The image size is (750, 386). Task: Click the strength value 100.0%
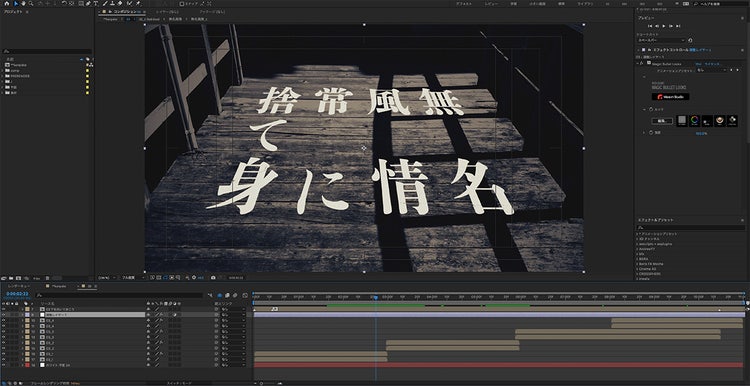click(x=701, y=133)
